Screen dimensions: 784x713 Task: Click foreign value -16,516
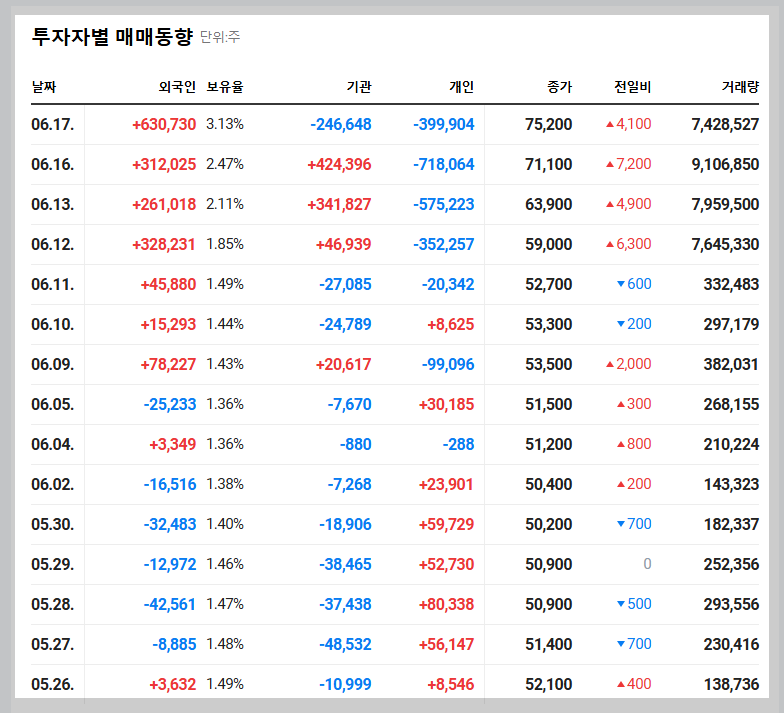[x=170, y=484]
